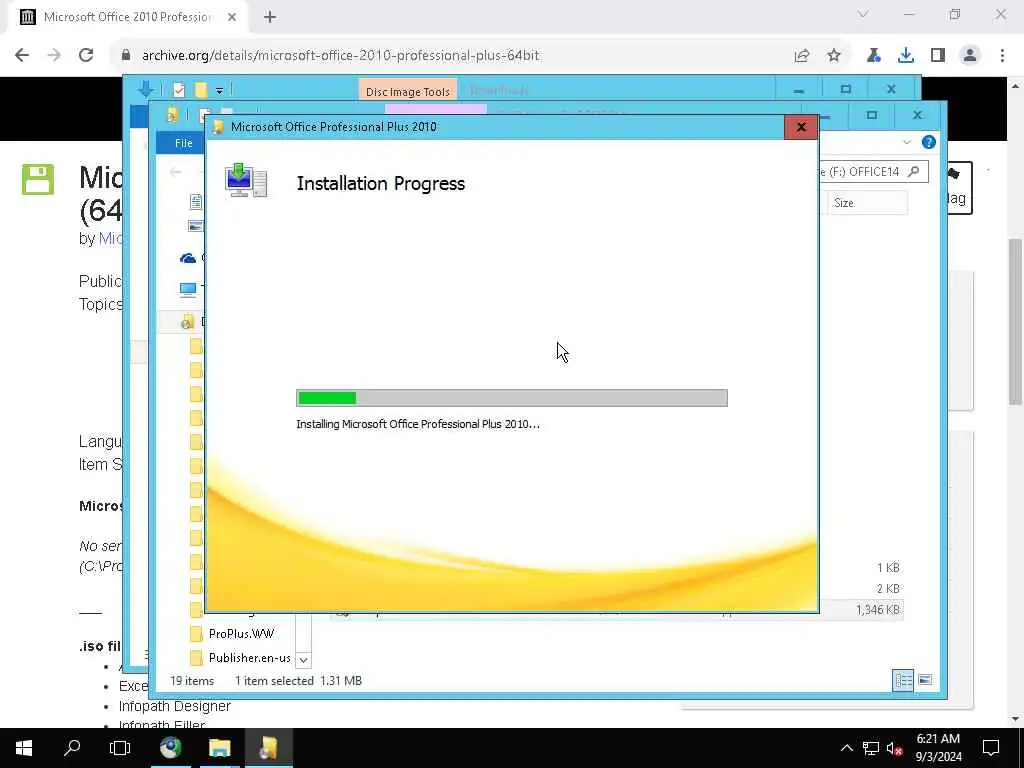Image resolution: width=1024 pixels, height=768 pixels.
Task: Show hidden system tray icons
Action: click(x=846, y=748)
